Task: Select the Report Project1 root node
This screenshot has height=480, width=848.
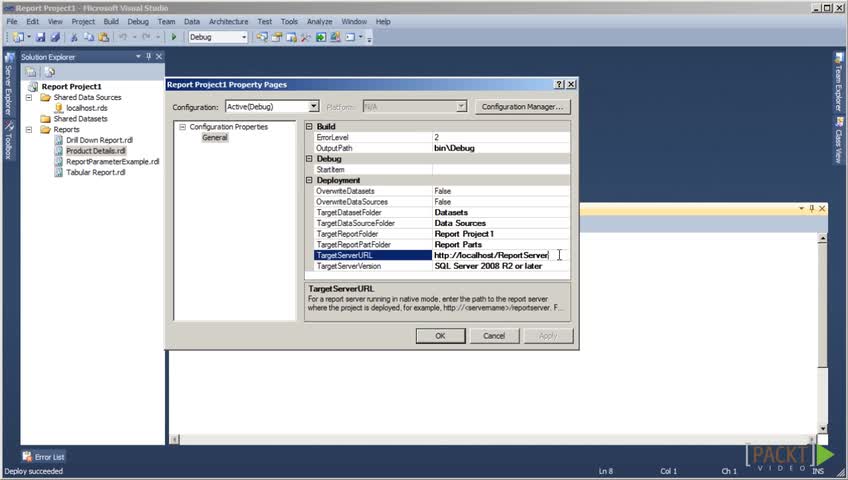Action: [x=71, y=86]
